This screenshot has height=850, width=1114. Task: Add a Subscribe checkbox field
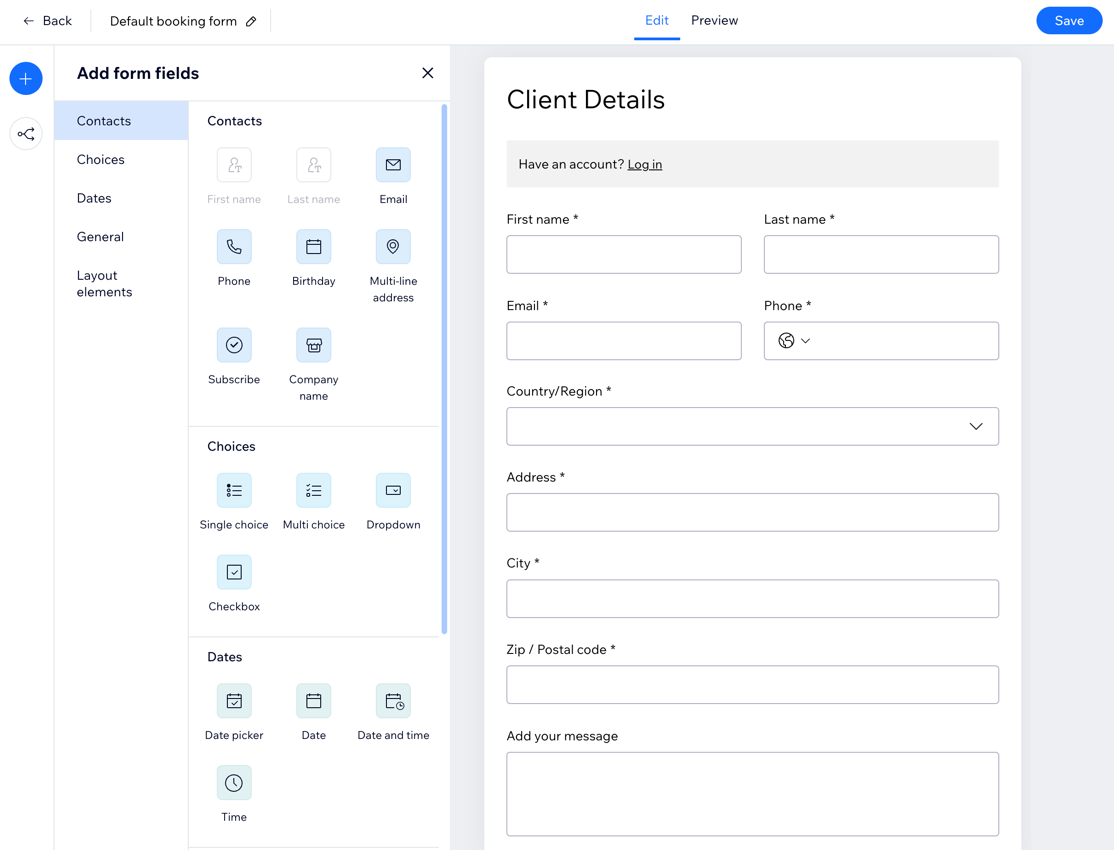(234, 345)
